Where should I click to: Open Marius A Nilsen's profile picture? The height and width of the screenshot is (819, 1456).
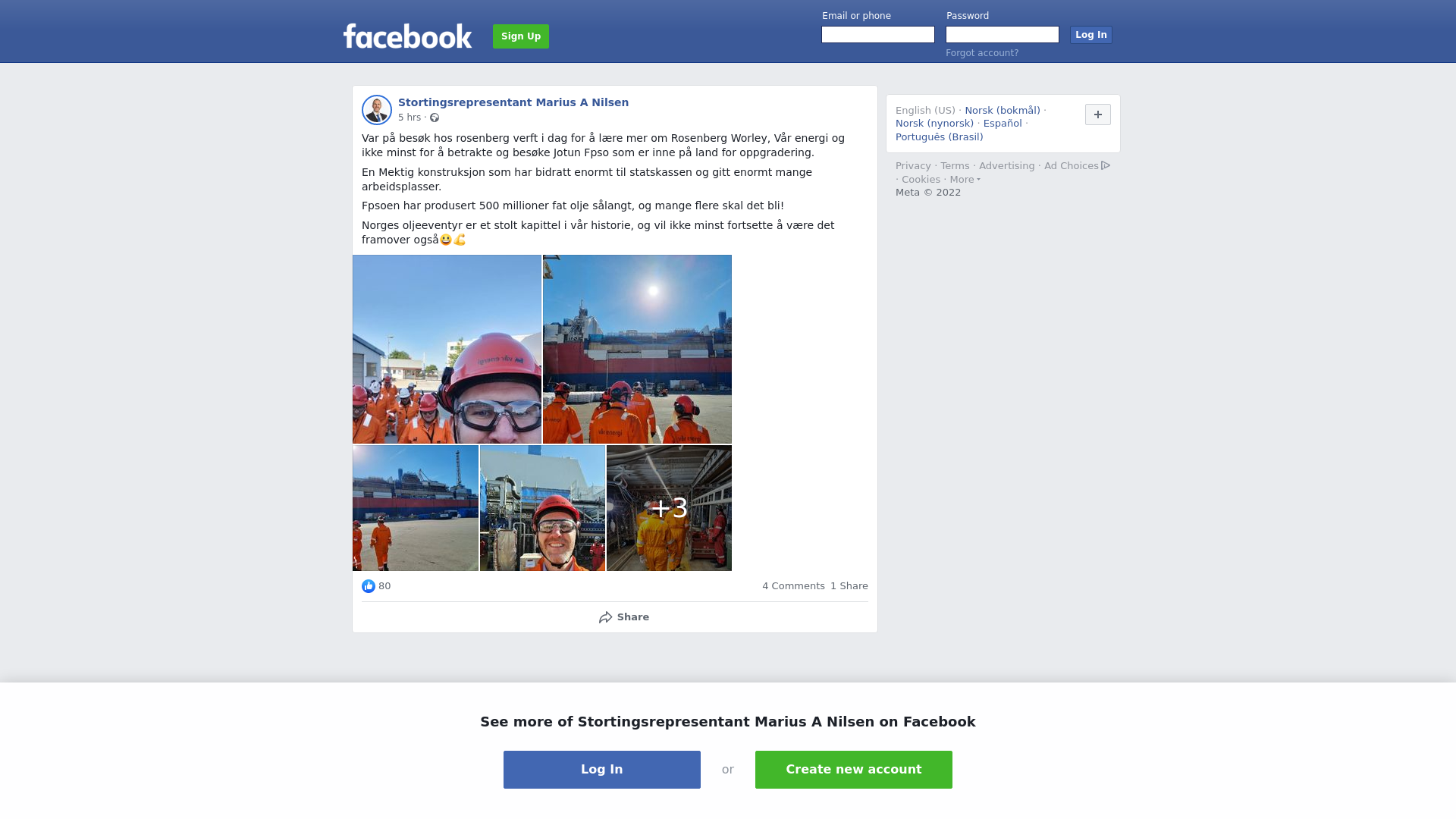pos(377,110)
